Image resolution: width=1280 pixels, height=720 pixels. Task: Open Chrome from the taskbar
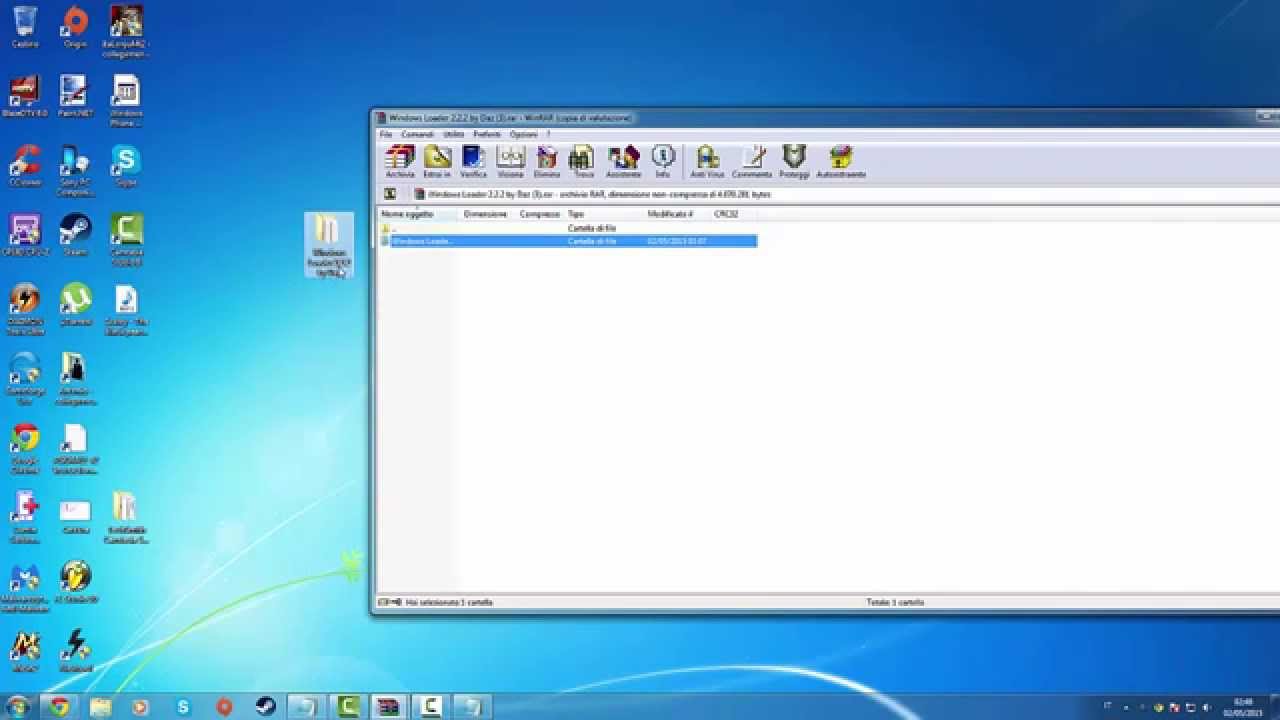[x=59, y=707]
